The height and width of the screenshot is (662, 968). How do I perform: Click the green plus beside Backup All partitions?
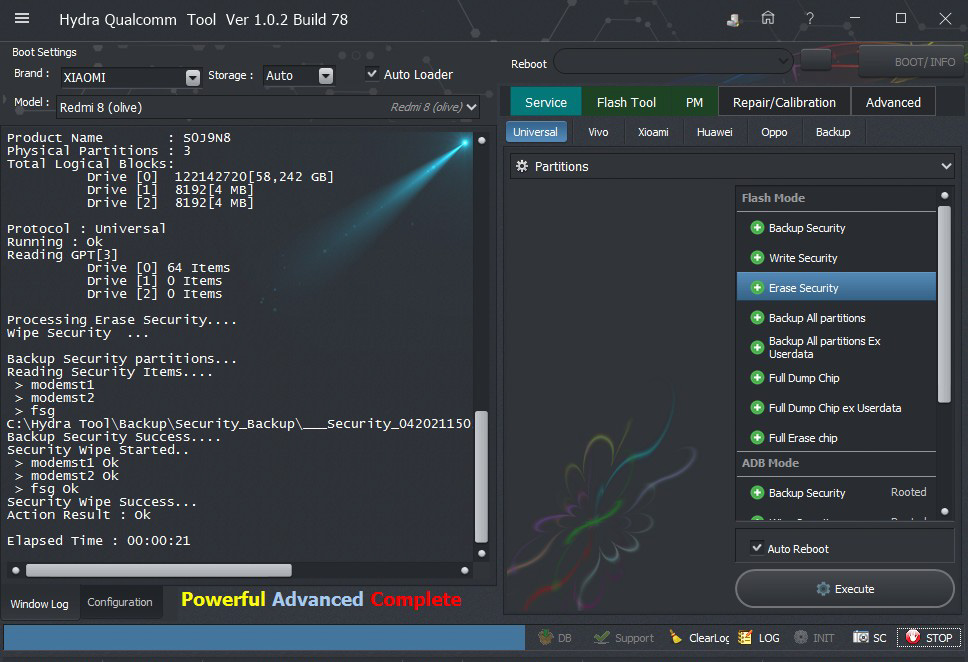click(757, 318)
